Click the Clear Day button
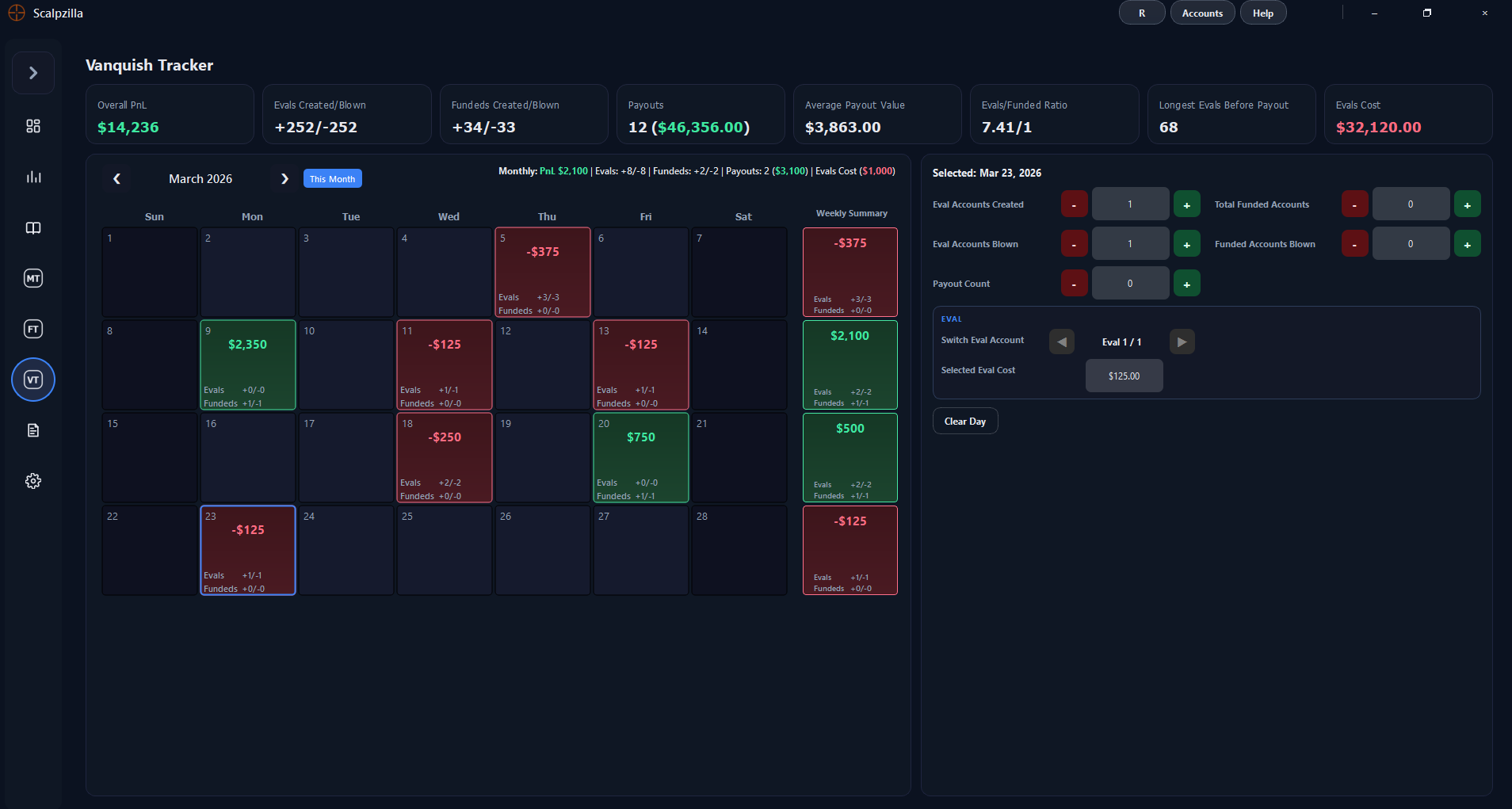1512x809 pixels. [965, 422]
